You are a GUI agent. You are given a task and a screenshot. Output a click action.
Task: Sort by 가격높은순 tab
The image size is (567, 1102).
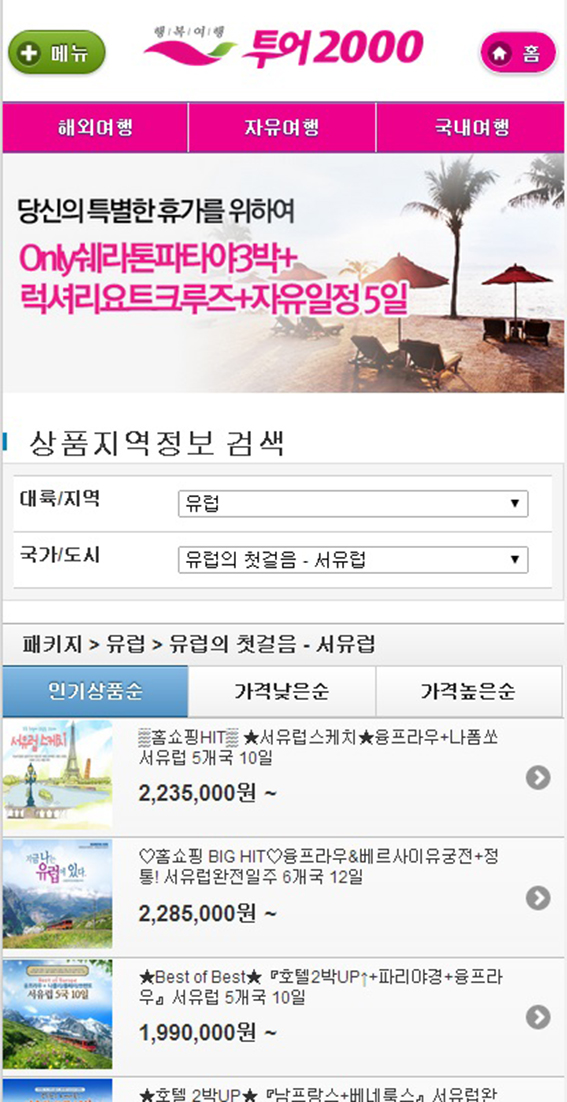pos(469,692)
